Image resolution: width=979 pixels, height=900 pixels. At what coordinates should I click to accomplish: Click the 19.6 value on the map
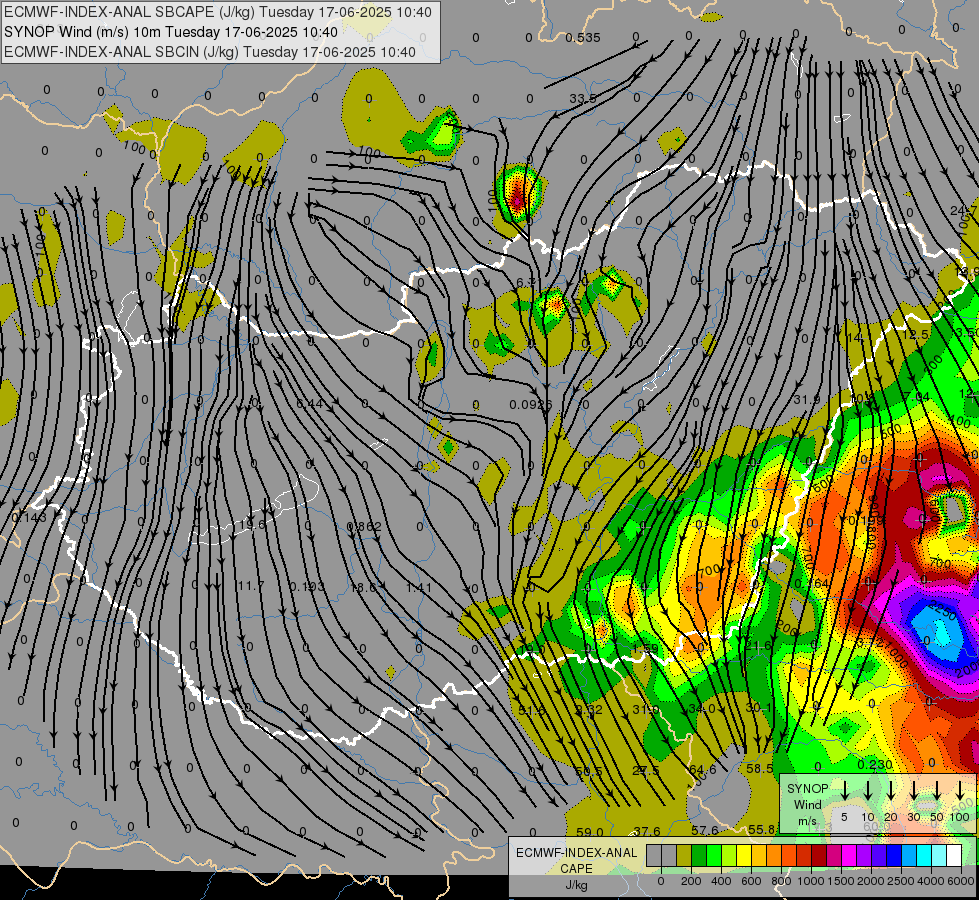click(x=252, y=525)
